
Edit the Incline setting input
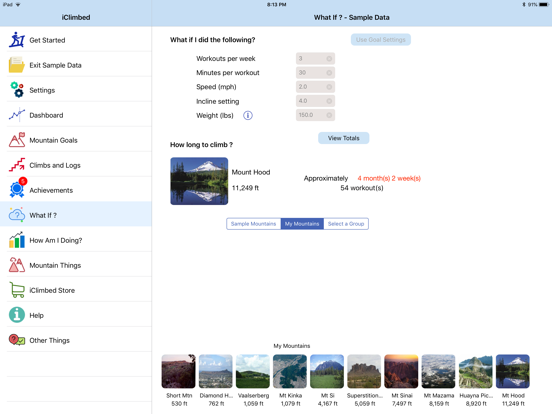[315, 101]
